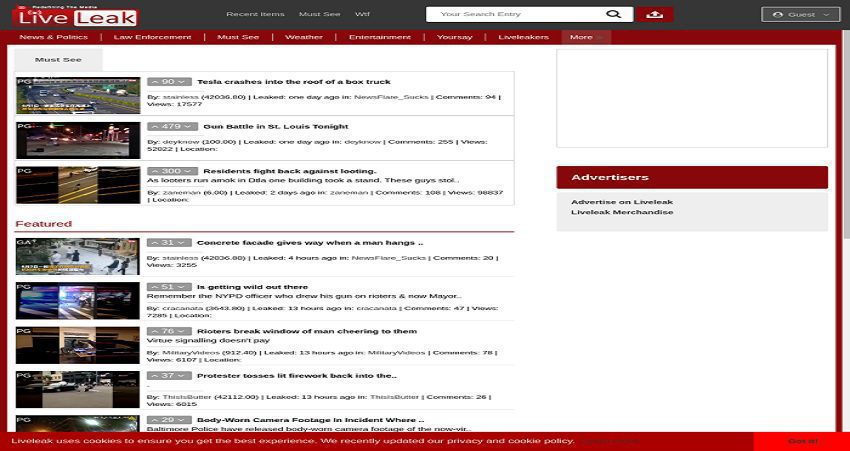The height and width of the screenshot is (451, 850).
Task: Click Protester firework video thumbnail
Action: click(78, 390)
